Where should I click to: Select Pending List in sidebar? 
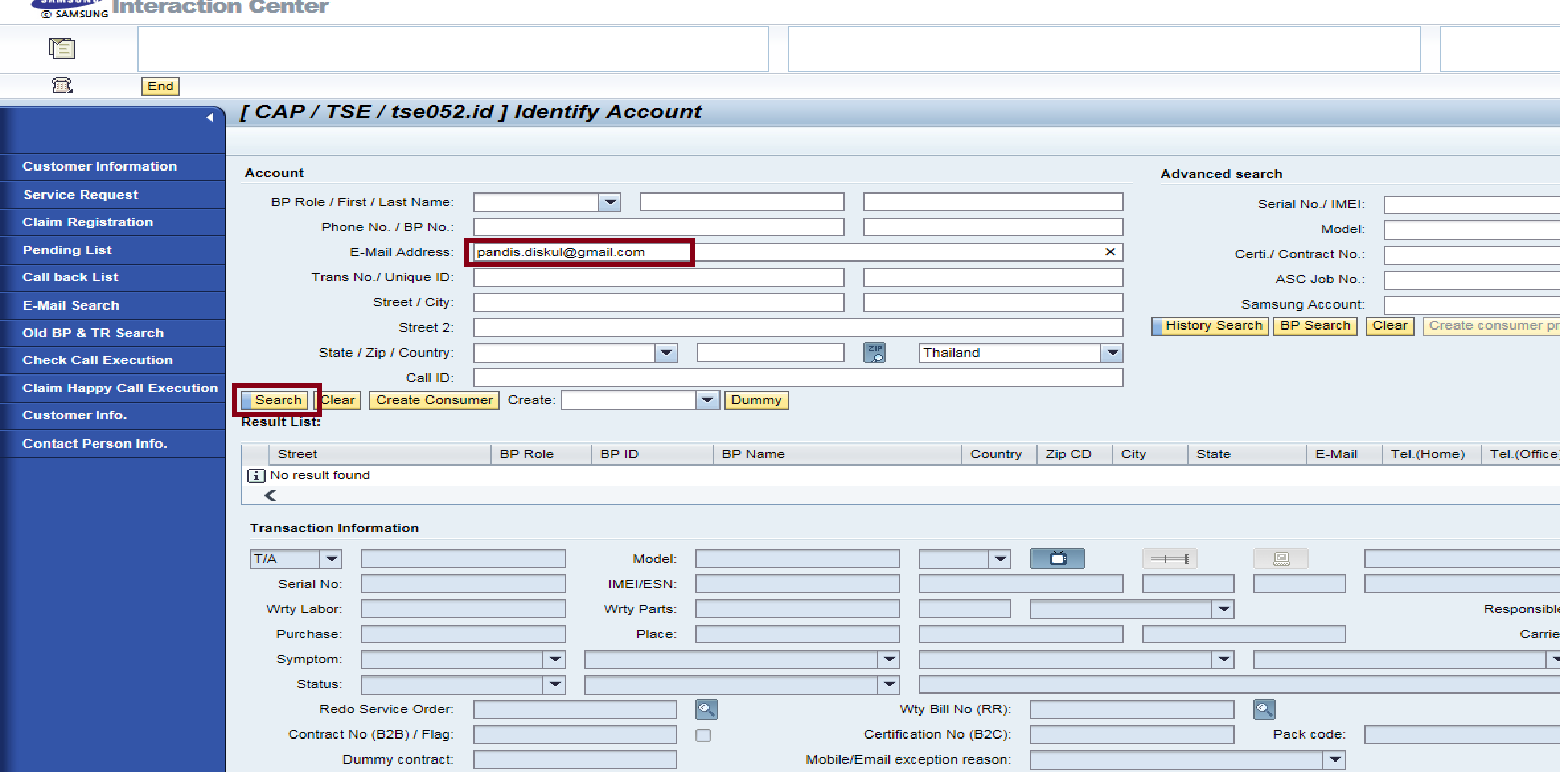click(67, 250)
